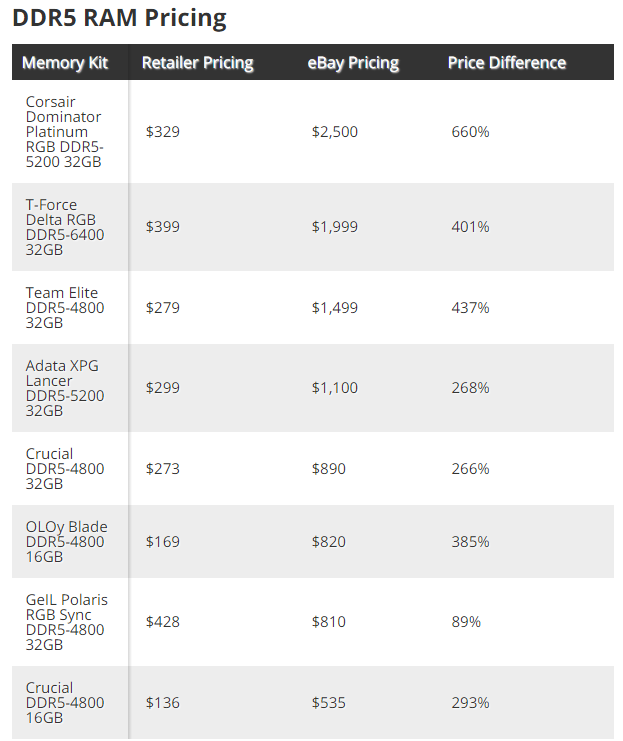This screenshot has height=741, width=623.
Task: Click the DDR5 RAM Pricing heading
Action: point(120,17)
